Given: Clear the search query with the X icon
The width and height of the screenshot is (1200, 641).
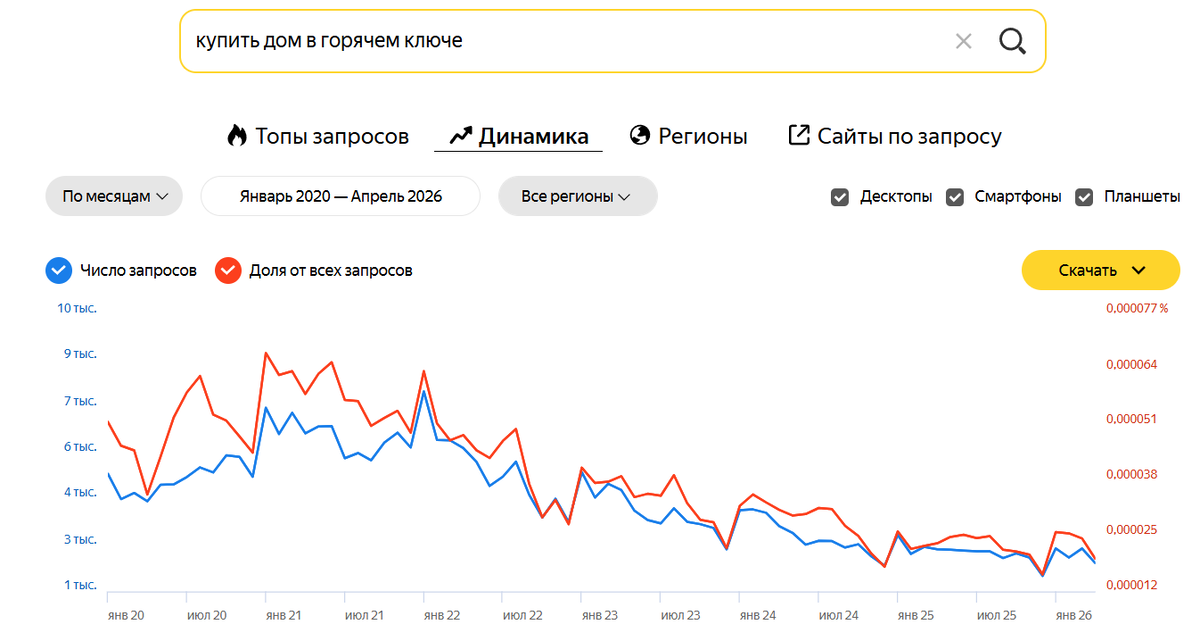Looking at the screenshot, I should tap(963, 41).
